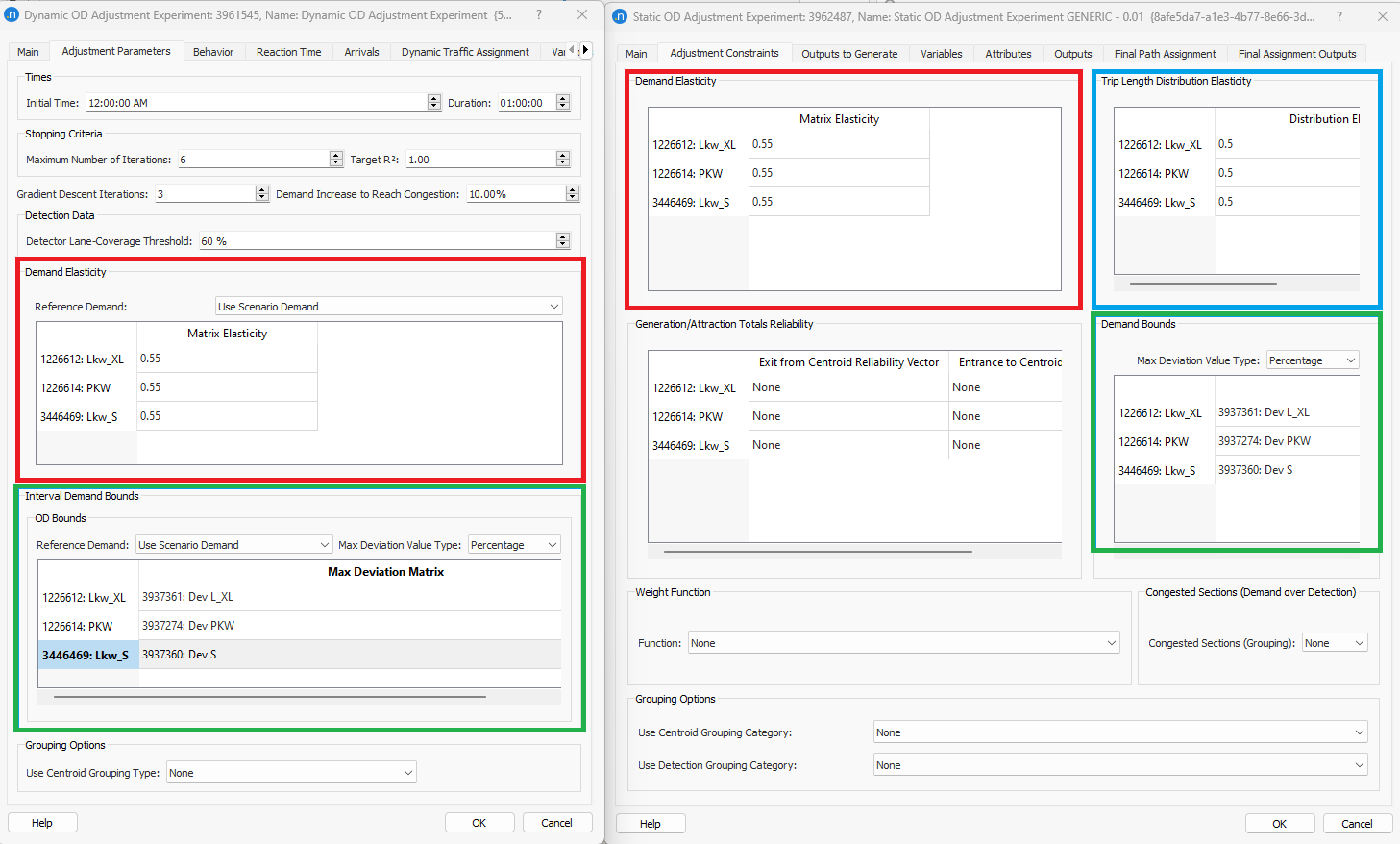Viewport: 1400px width, 844px height.
Task: Click the Aimsun logo icon in the Static dialog titlebar
Action: [x=618, y=17]
